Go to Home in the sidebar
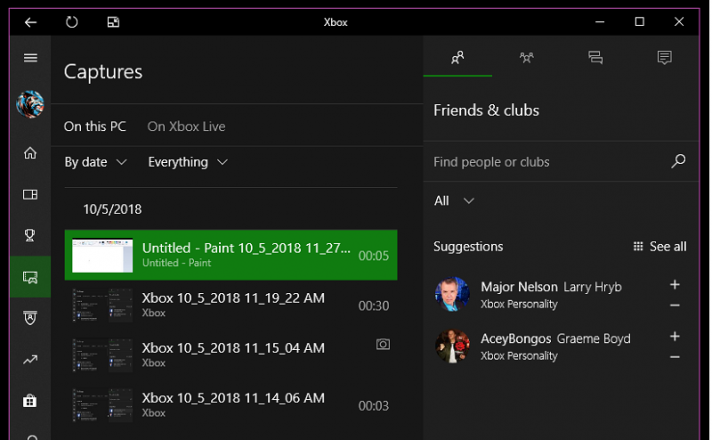Image resolution: width=712 pixels, height=440 pixels. (x=30, y=153)
